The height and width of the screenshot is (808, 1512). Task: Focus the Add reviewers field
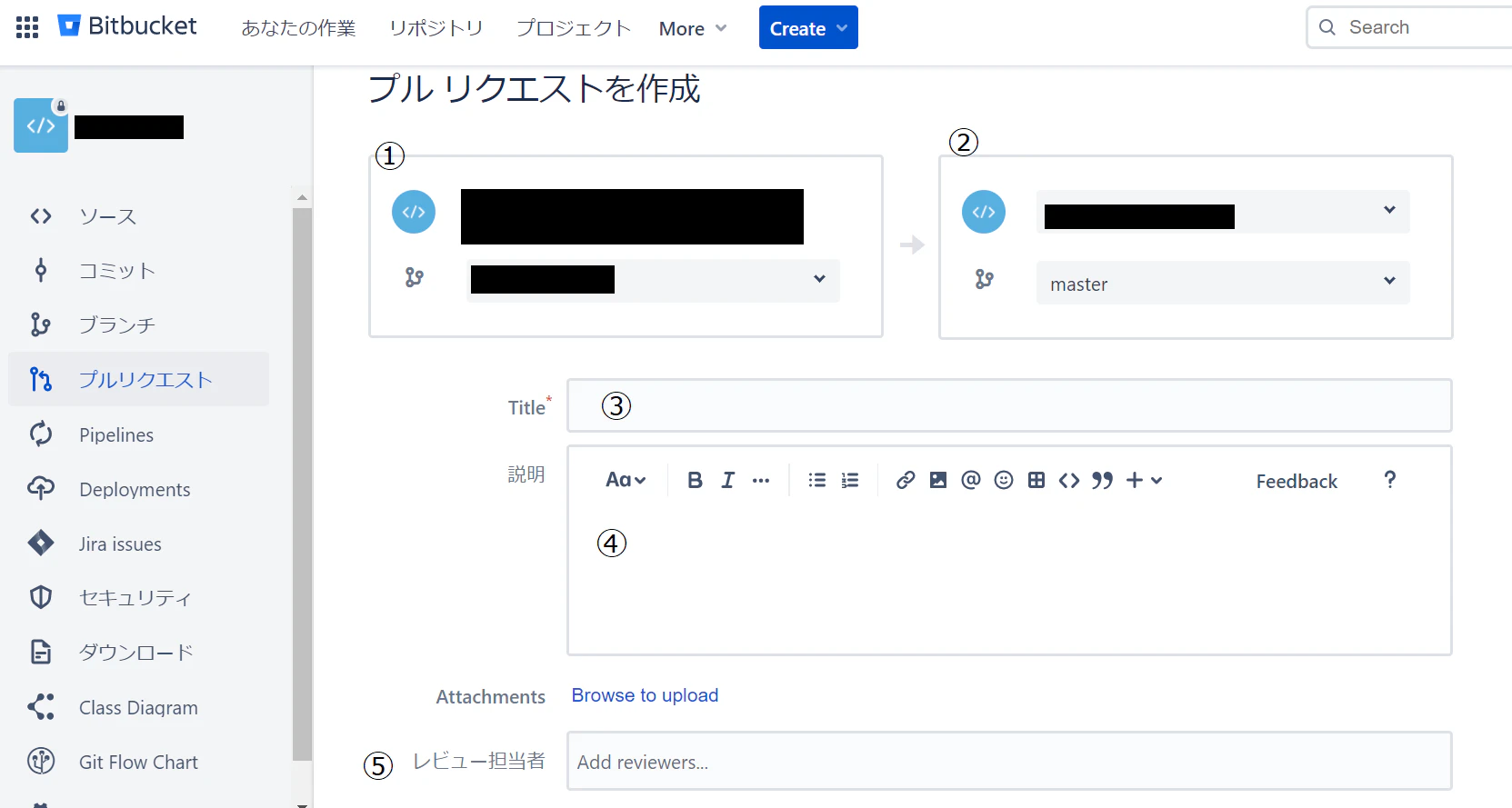point(1009,761)
